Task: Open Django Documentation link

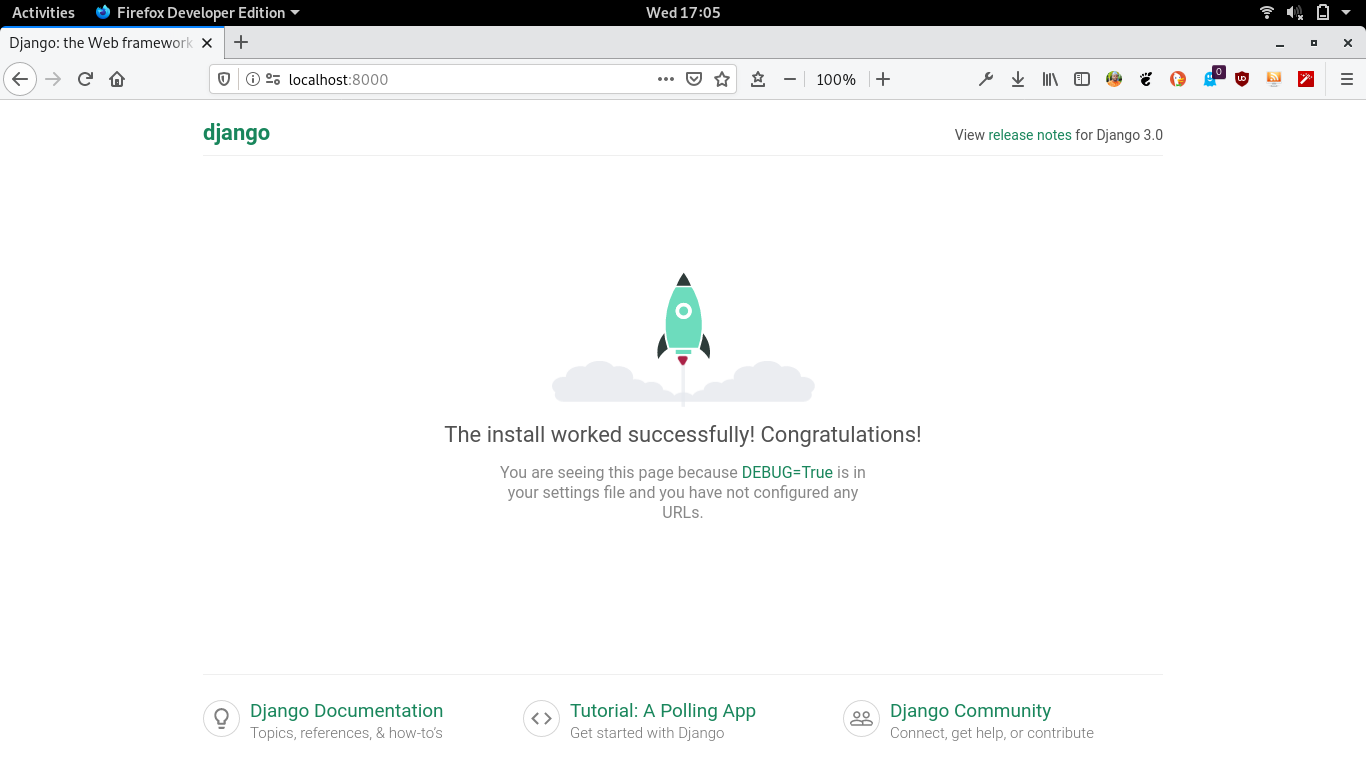Action: pyautogui.click(x=346, y=711)
